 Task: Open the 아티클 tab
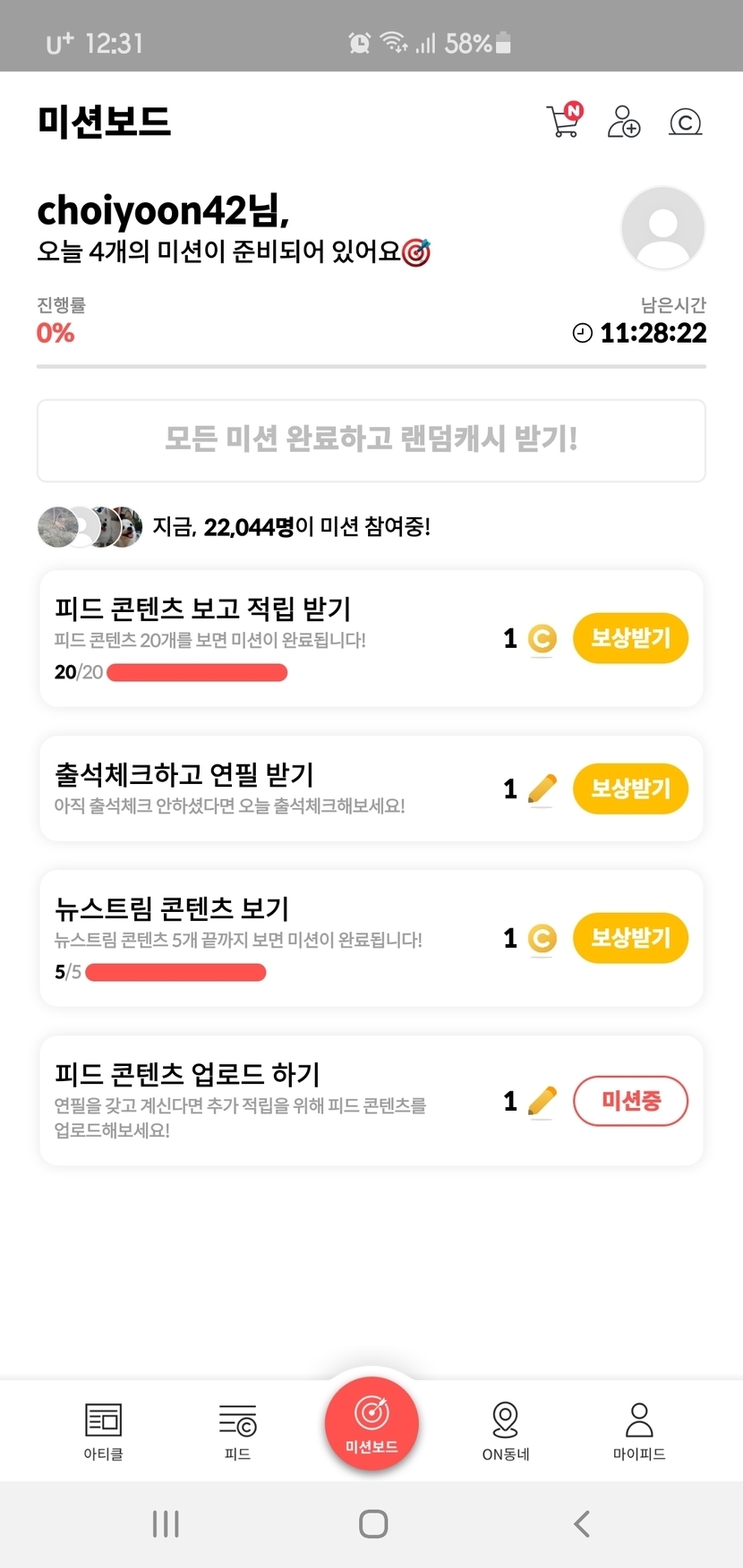pos(103,1430)
